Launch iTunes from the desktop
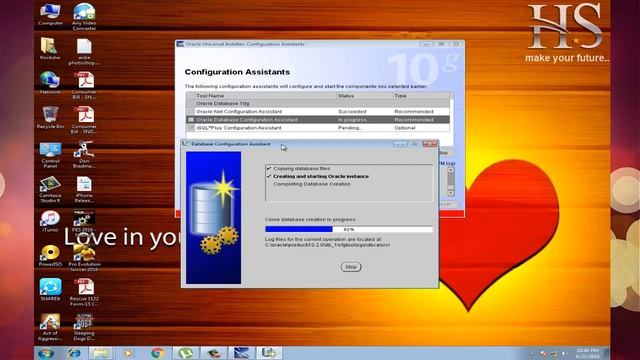Image resolution: width=640 pixels, height=360 pixels. click(x=50, y=222)
